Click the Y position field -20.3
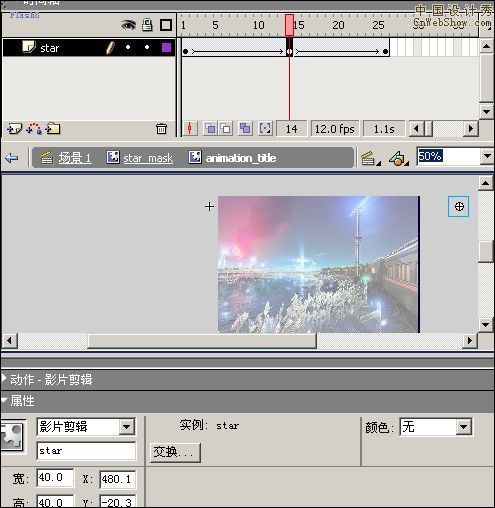Image resolution: width=495 pixels, height=508 pixels. click(118, 501)
